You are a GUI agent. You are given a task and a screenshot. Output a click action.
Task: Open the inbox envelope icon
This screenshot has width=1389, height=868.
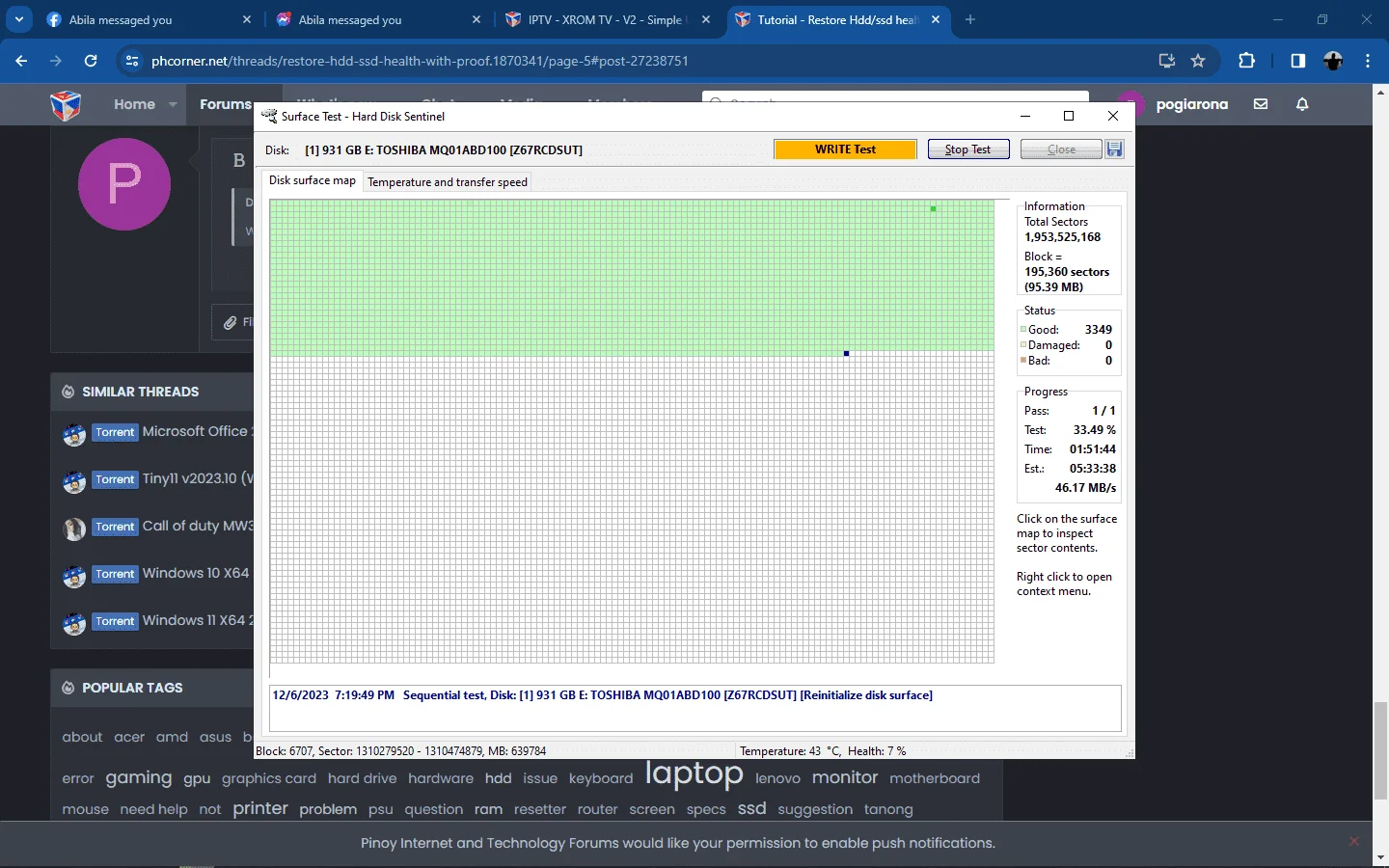[1261, 104]
